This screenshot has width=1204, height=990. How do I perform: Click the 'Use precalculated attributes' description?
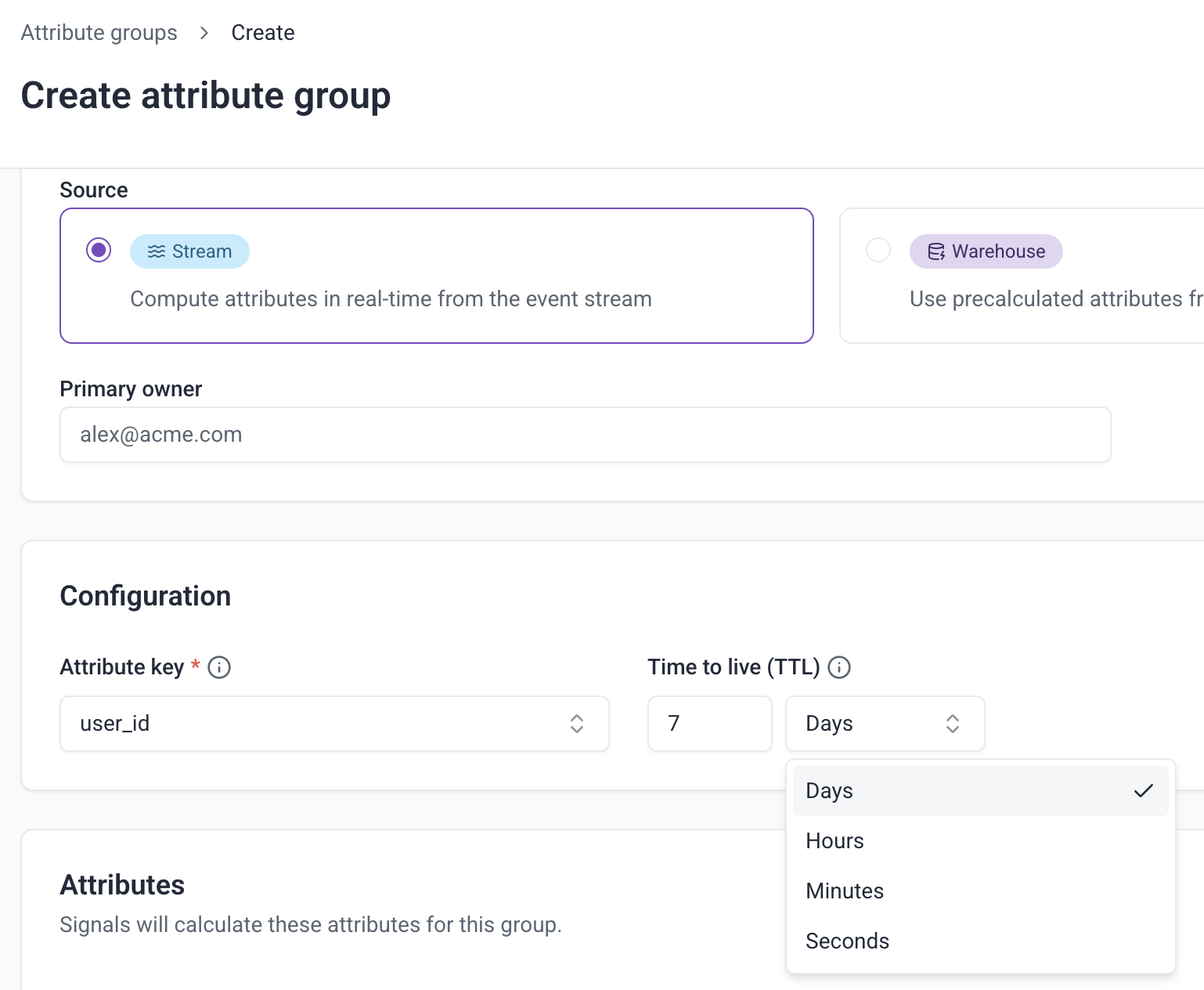(x=1057, y=299)
